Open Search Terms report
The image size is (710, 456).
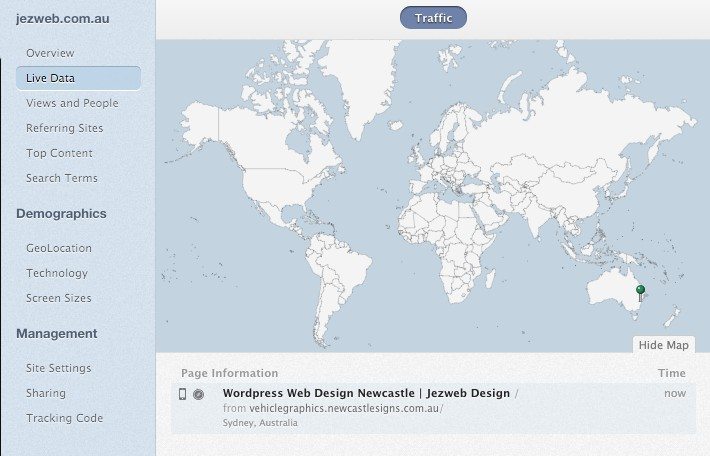point(62,178)
